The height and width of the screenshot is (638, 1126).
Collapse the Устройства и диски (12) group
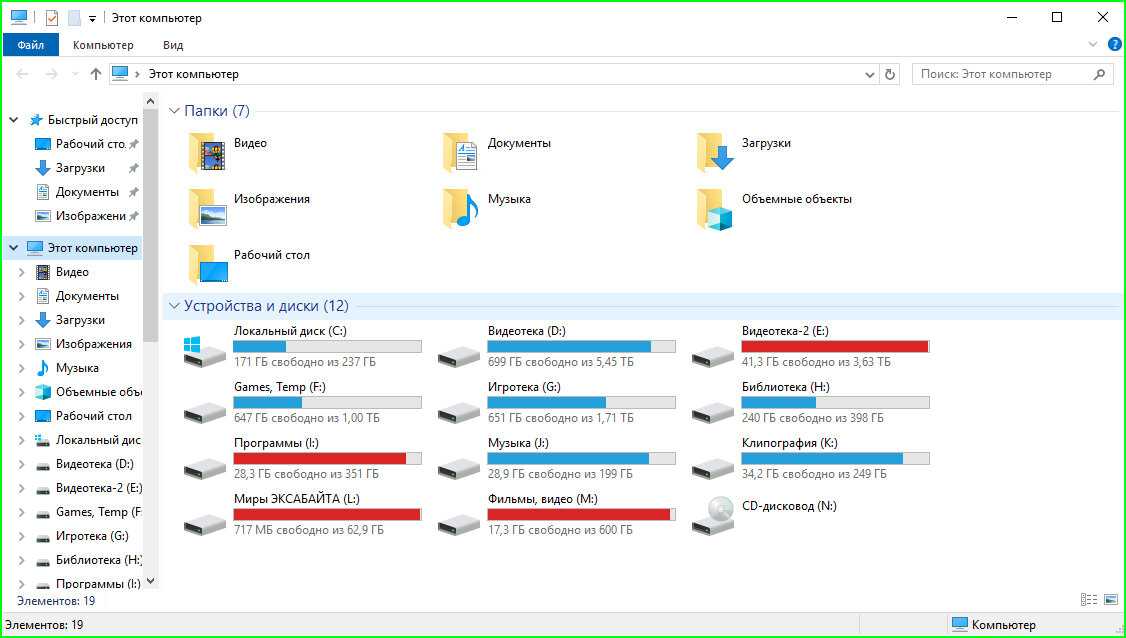click(x=174, y=306)
